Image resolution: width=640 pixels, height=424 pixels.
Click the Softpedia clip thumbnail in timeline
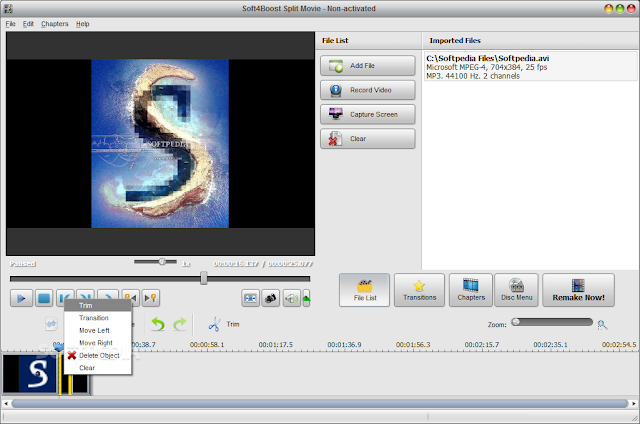30,374
